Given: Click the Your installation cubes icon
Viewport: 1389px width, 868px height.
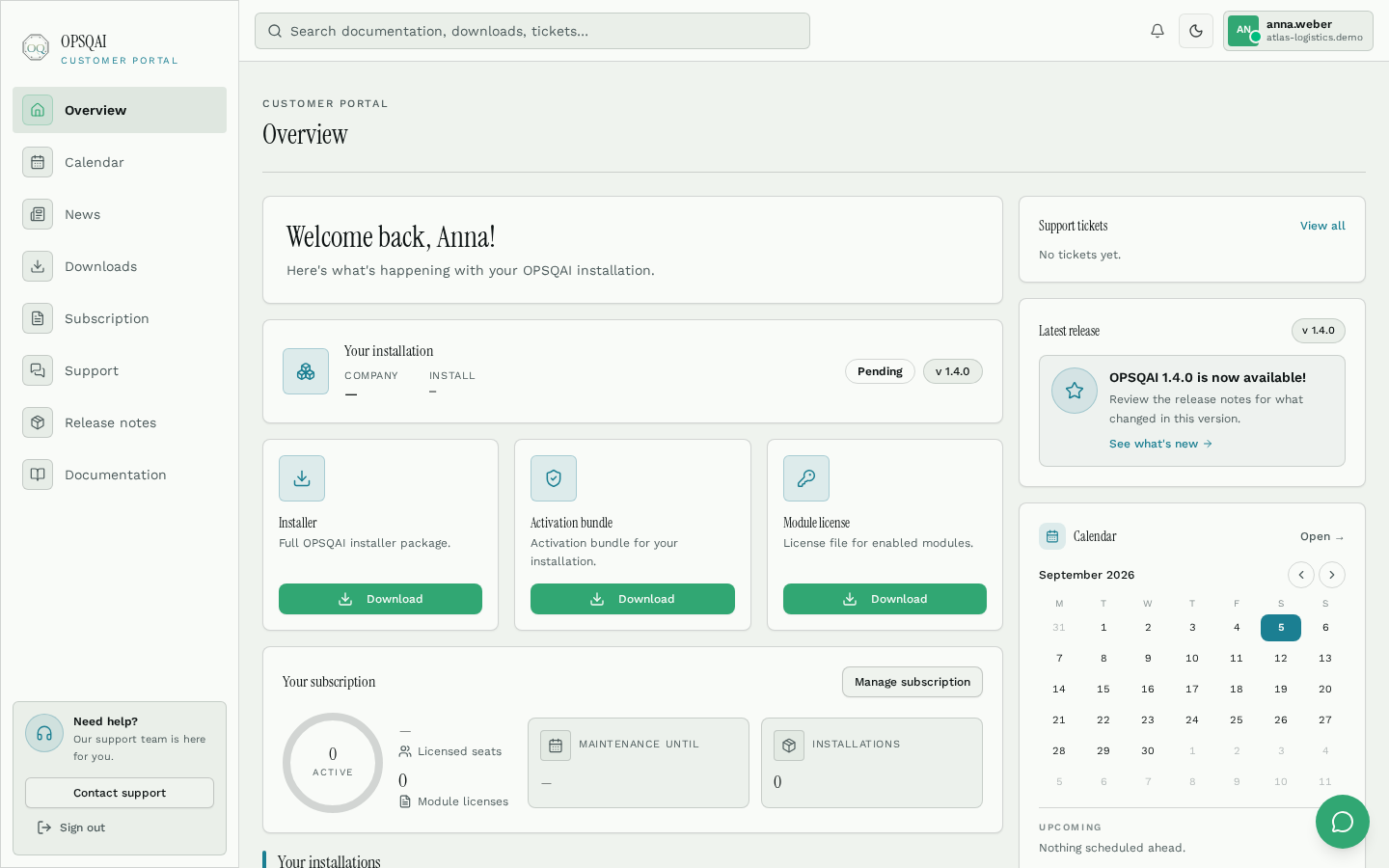Looking at the screenshot, I should coord(306,371).
